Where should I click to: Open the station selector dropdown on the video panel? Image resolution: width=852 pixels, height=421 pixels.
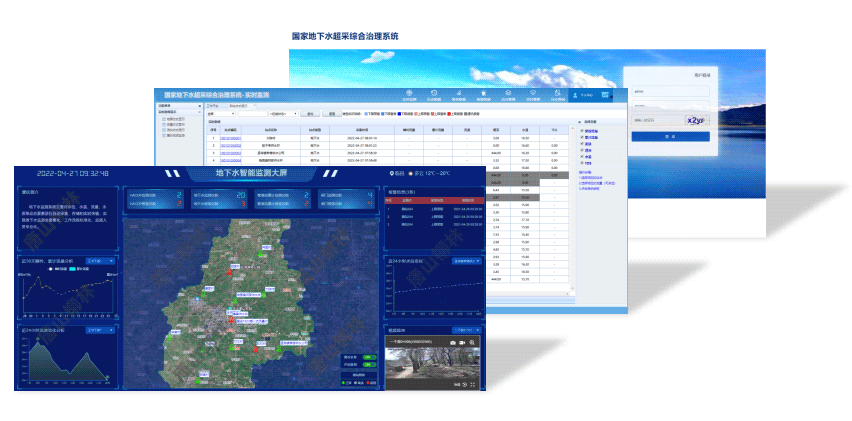(x=466, y=328)
